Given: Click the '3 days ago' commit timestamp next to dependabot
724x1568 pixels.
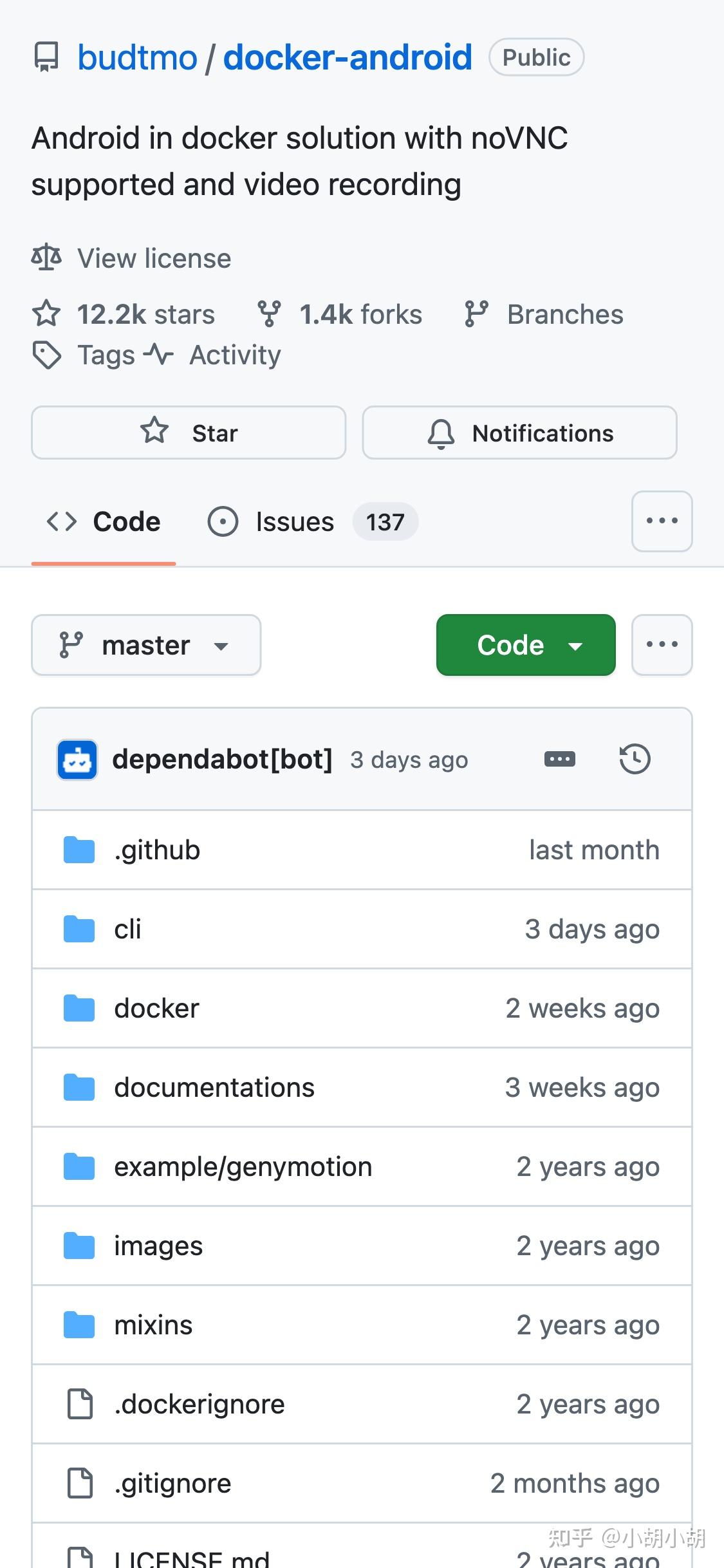Looking at the screenshot, I should pos(409,760).
